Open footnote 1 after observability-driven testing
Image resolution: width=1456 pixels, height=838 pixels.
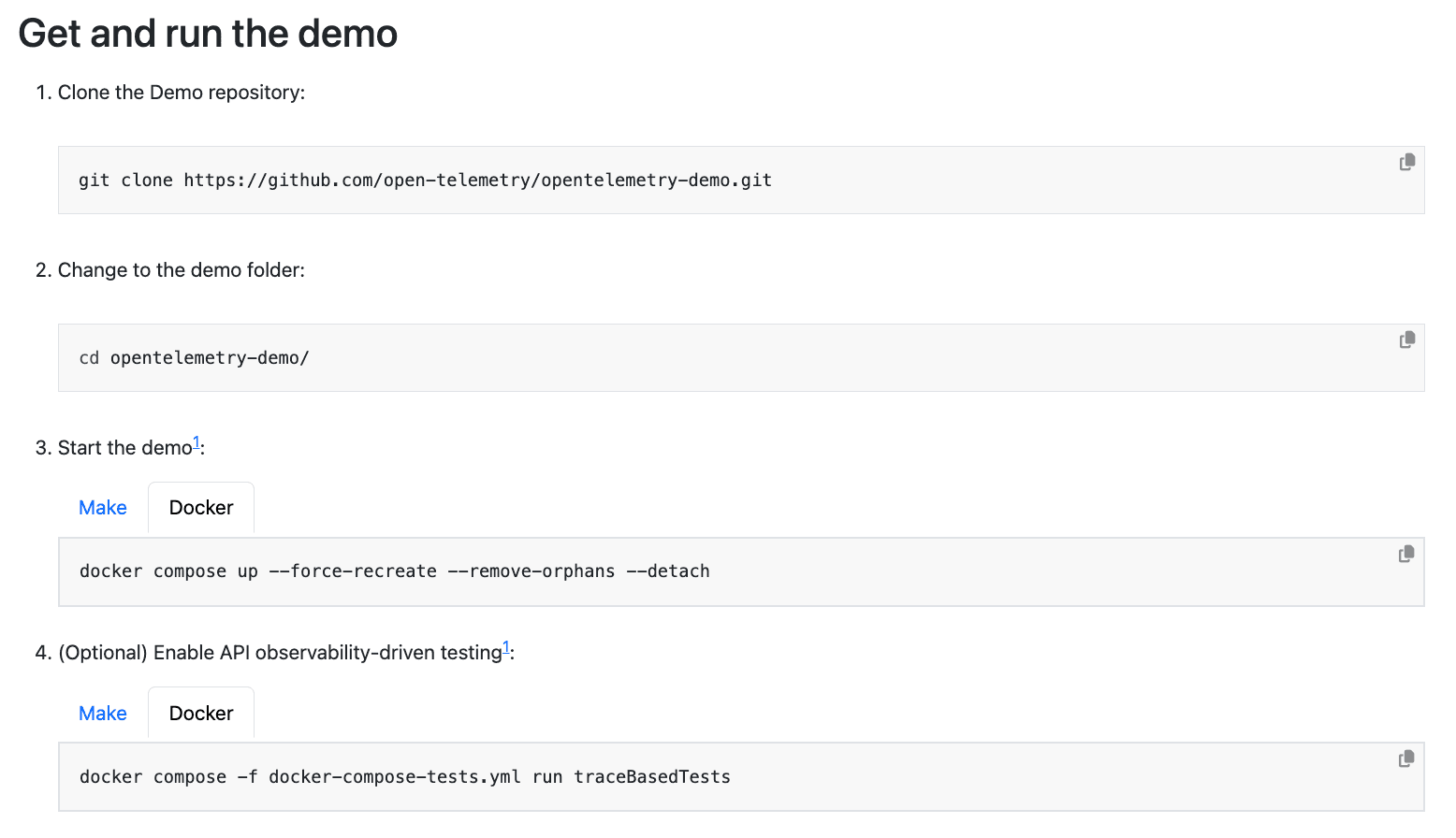506,647
